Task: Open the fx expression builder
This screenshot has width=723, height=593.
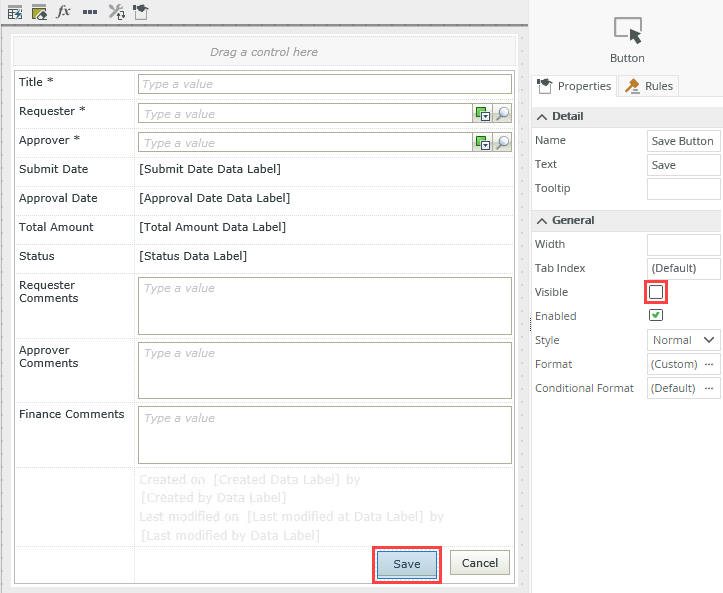Action: click(x=63, y=11)
